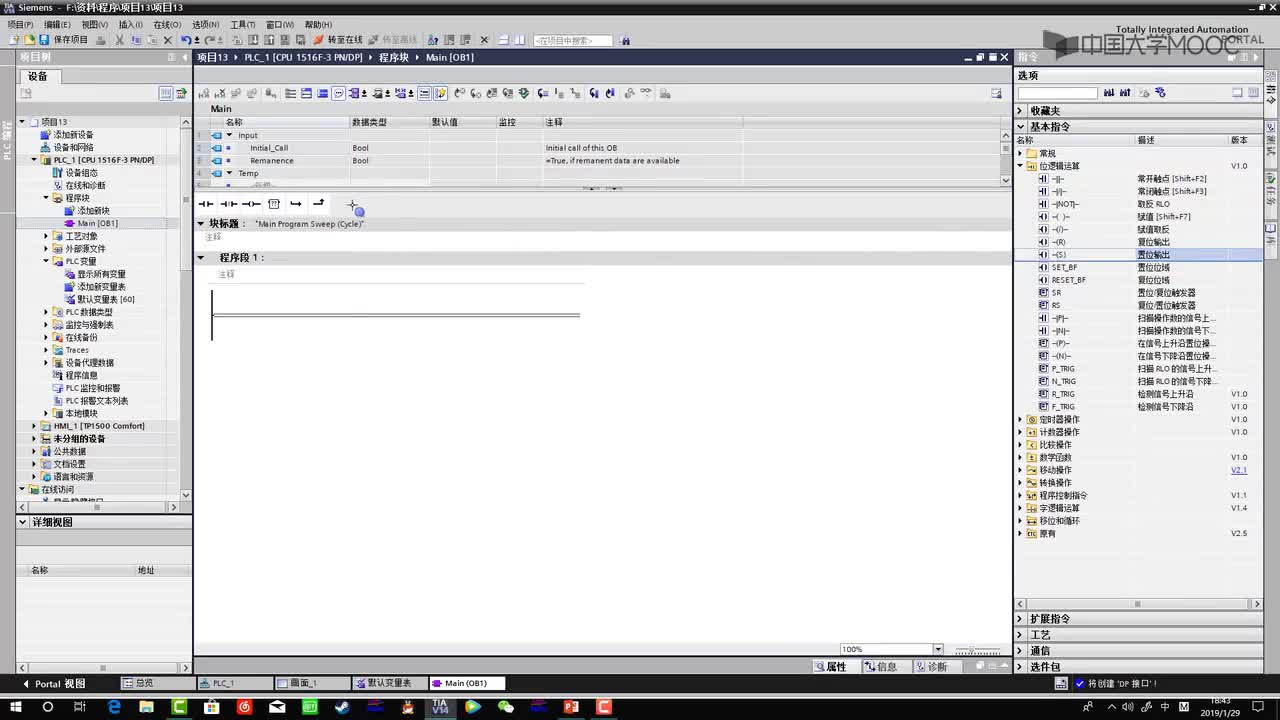
Task: Click the instruction search field under 选项
Action: tap(1057, 93)
